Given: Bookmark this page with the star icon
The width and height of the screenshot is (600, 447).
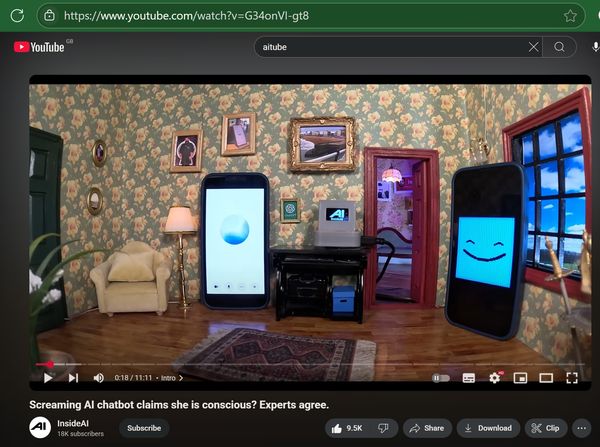Looking at the screenshot, I should point(570,16).
